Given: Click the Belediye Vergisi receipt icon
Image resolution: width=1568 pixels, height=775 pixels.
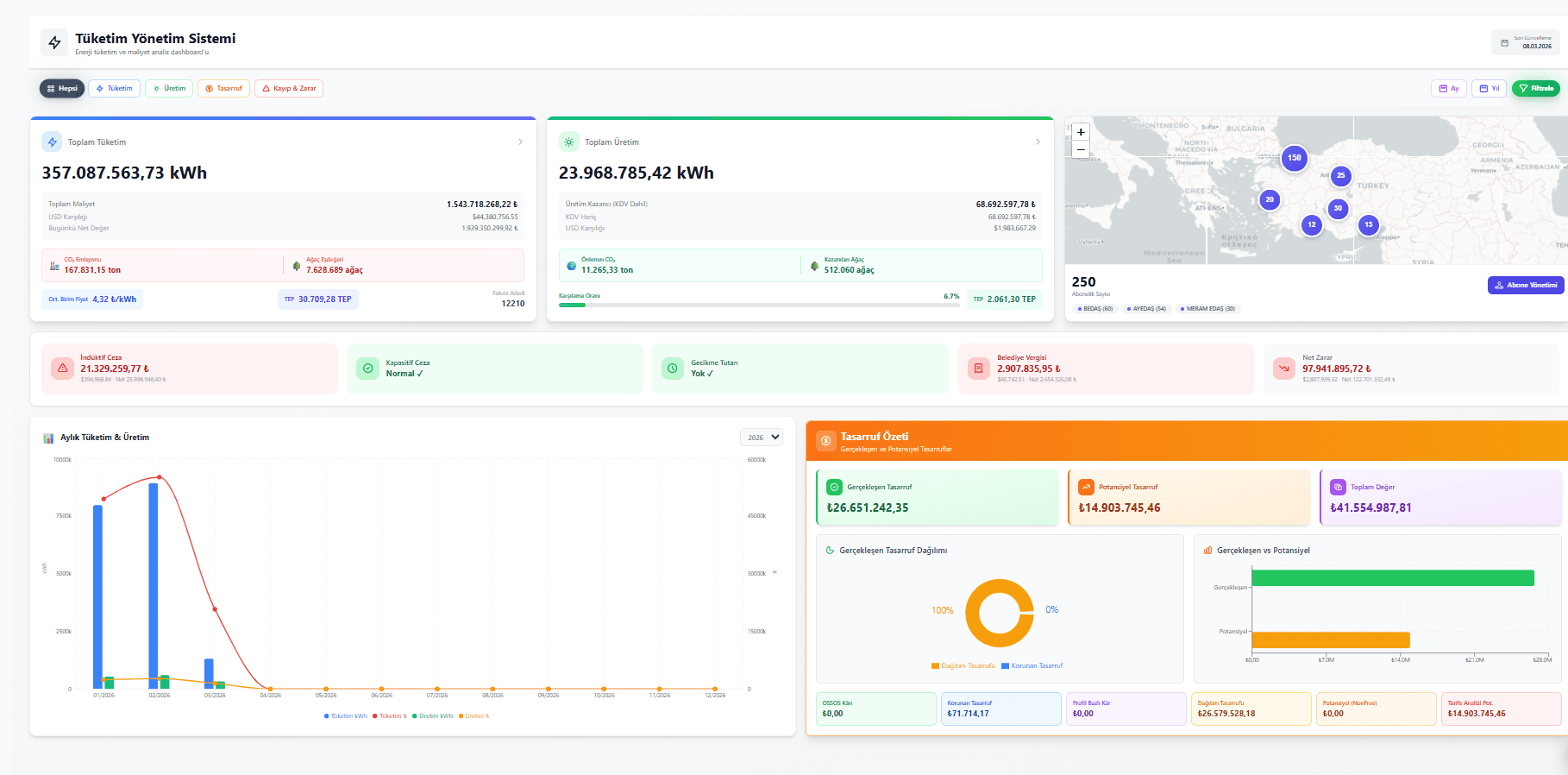Looking at the screenshot, I should click(x=978, y=369).
